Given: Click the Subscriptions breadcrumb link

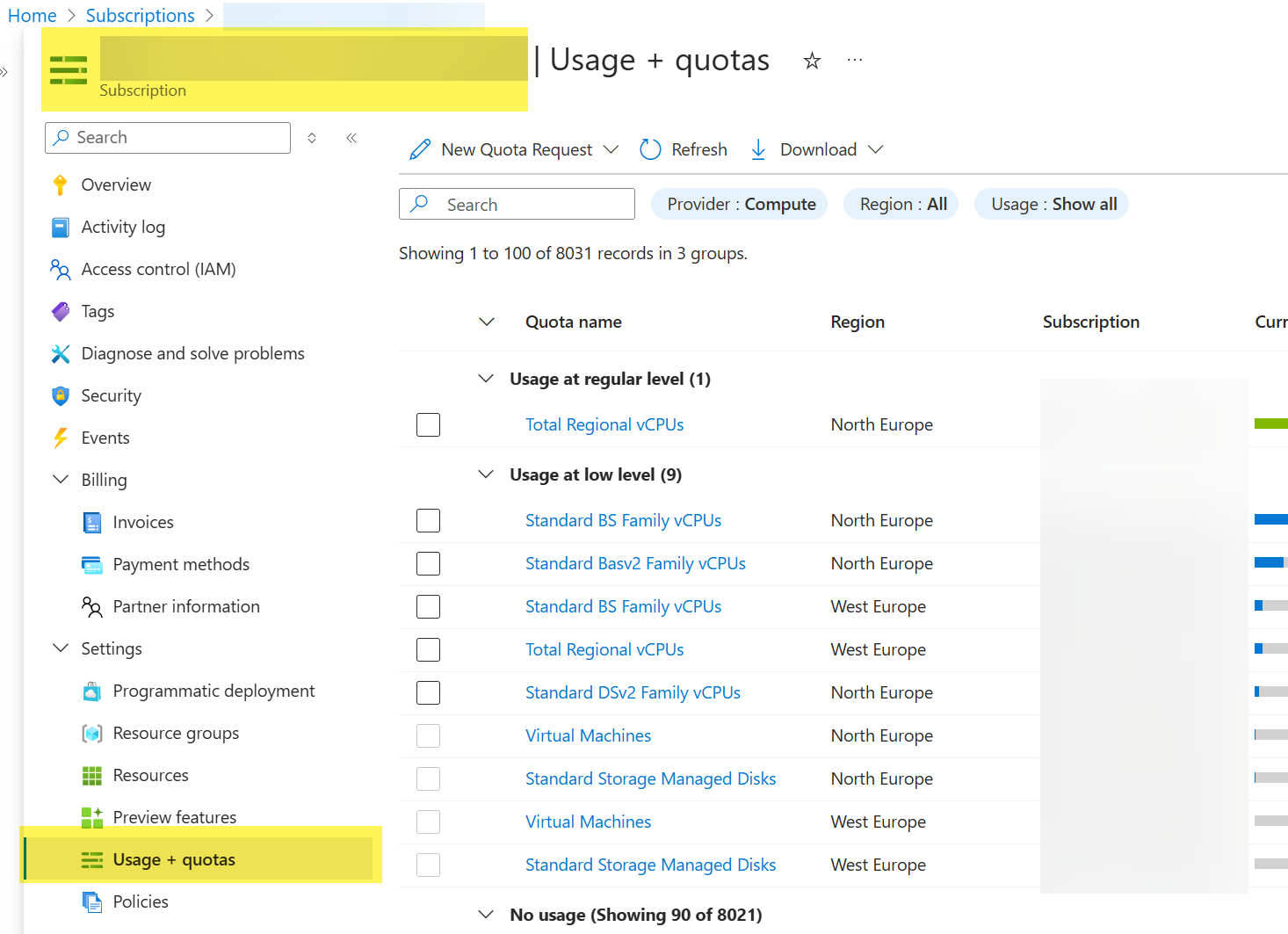Looking at the screenshot, I should coord(140,15).
